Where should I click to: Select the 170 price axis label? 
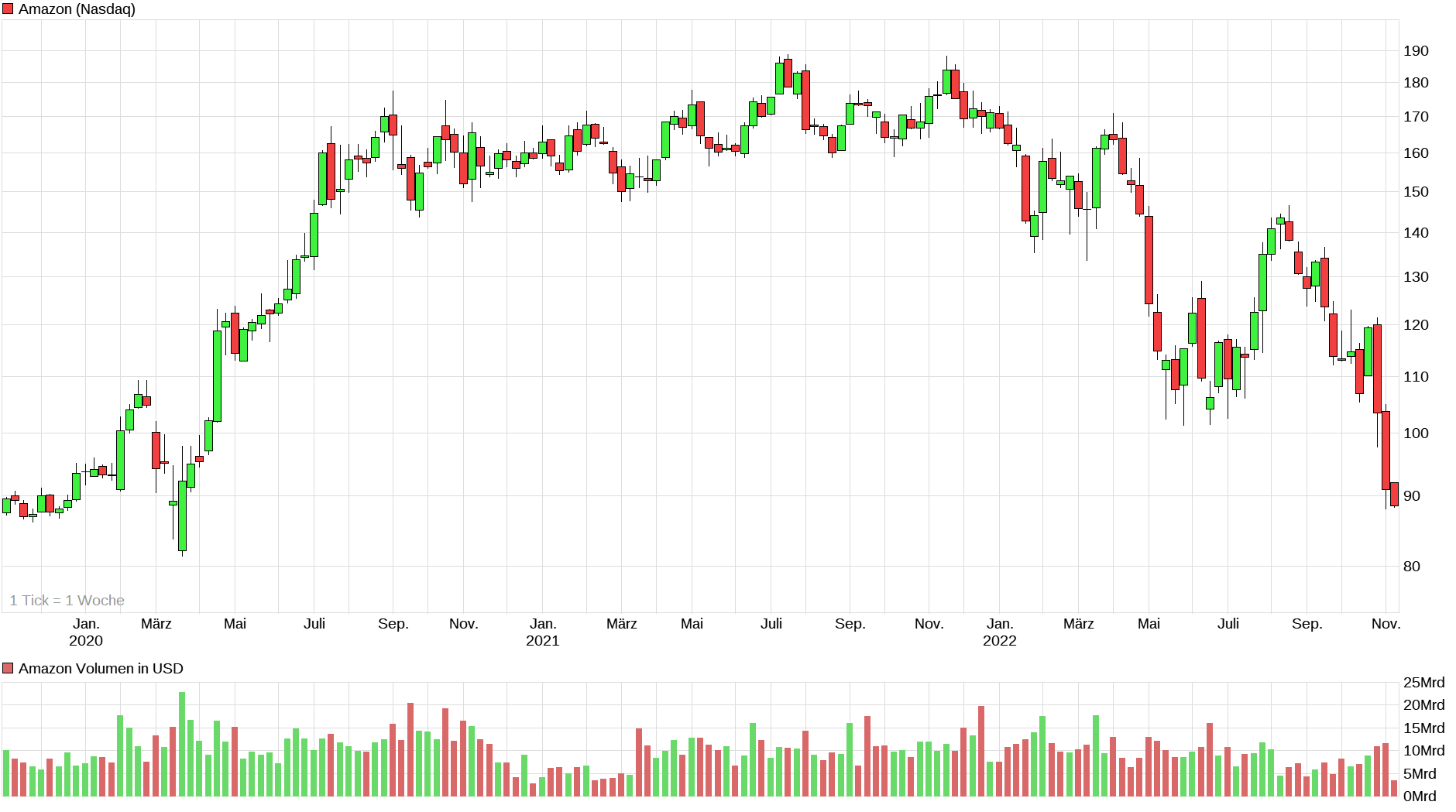1416,117
